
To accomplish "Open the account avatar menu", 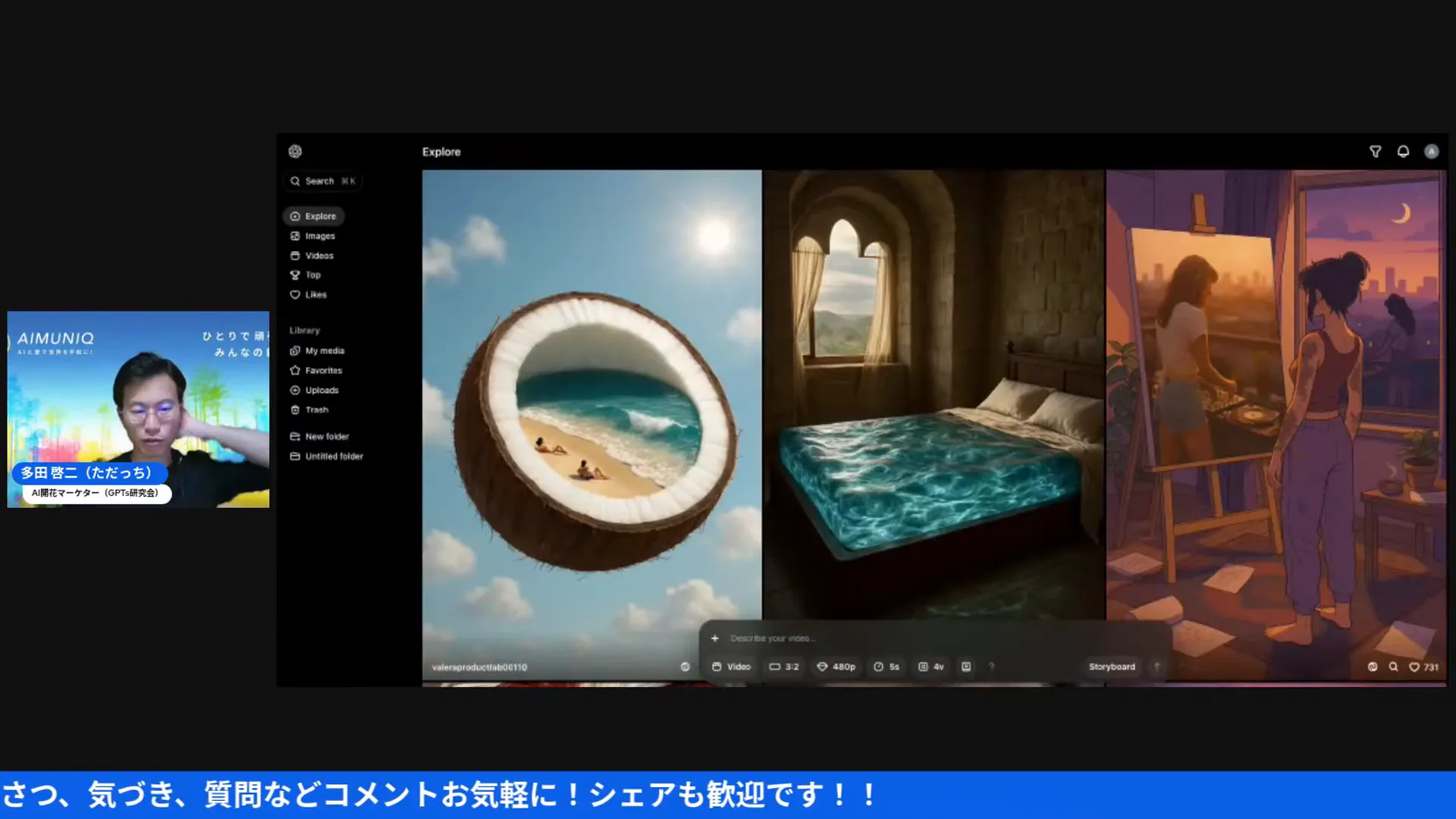I will (x=1431, y=152).
